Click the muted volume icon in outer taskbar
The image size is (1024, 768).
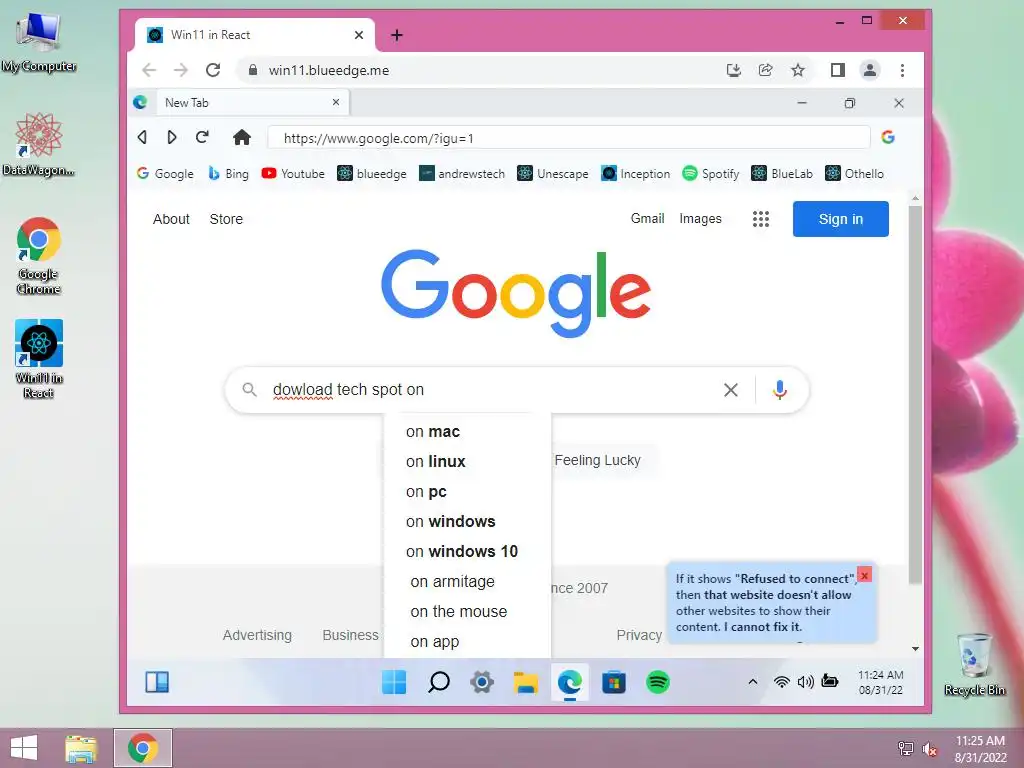929,749
